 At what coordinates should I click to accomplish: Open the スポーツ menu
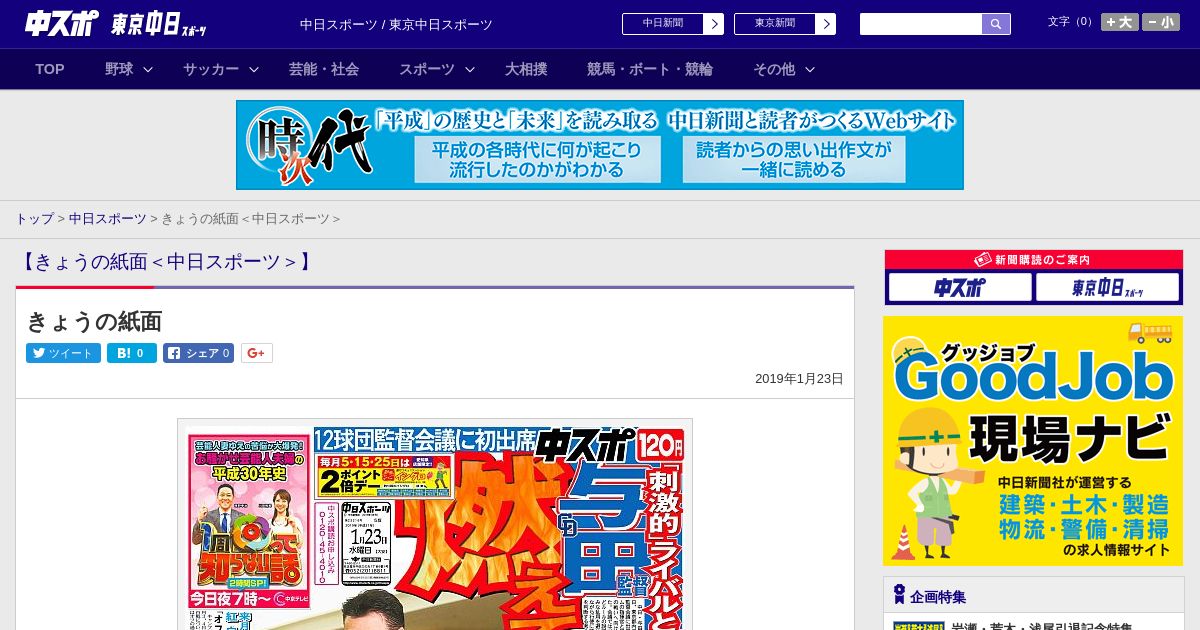pyautogui.click(x=427, y=69)
